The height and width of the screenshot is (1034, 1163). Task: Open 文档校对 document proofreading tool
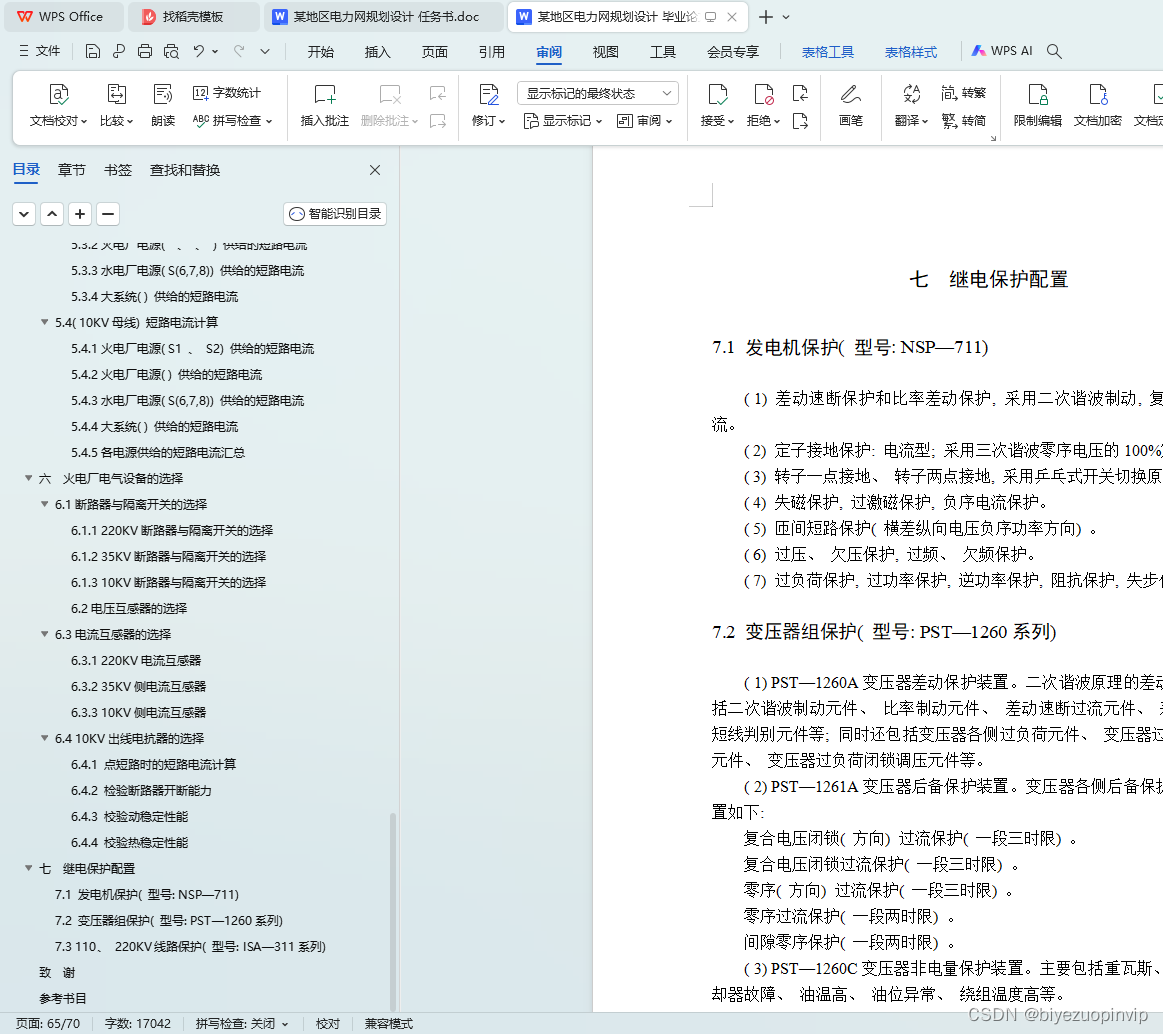click(x=59, y=105)
